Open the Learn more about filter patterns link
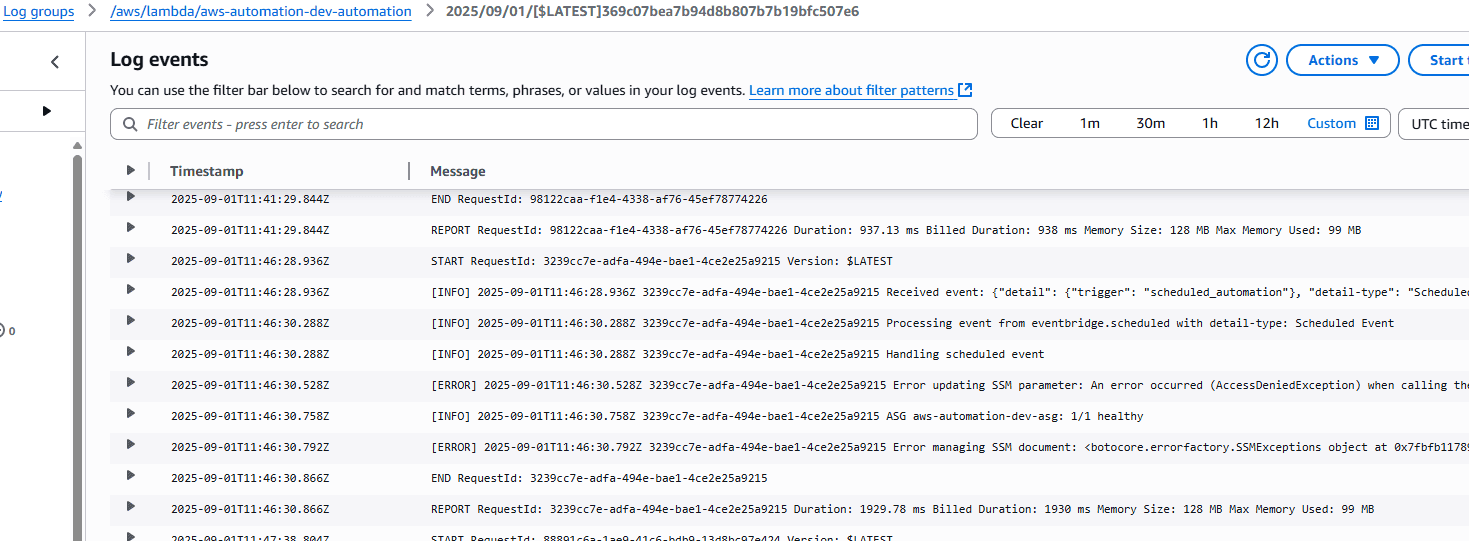This screenshot has height=541, width=1469. [x=851, y=90]
